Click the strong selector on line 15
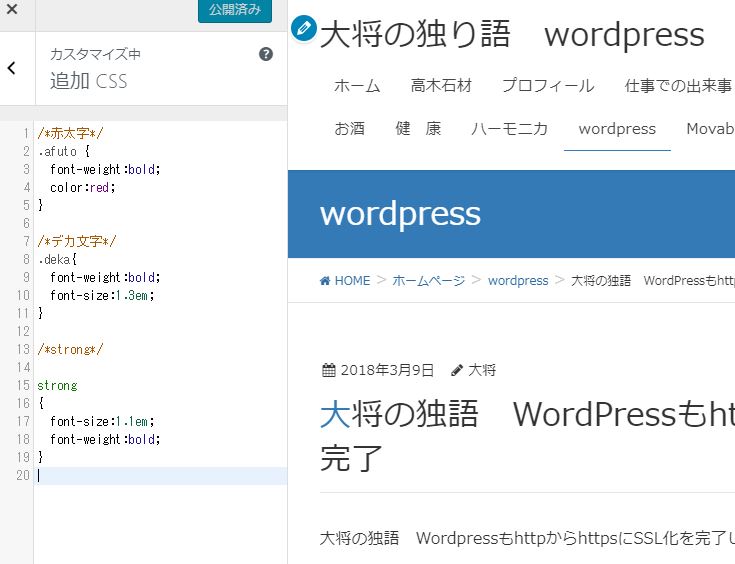Image resolution: width=735 pixels, height=564 pixels. pos(57,385)
